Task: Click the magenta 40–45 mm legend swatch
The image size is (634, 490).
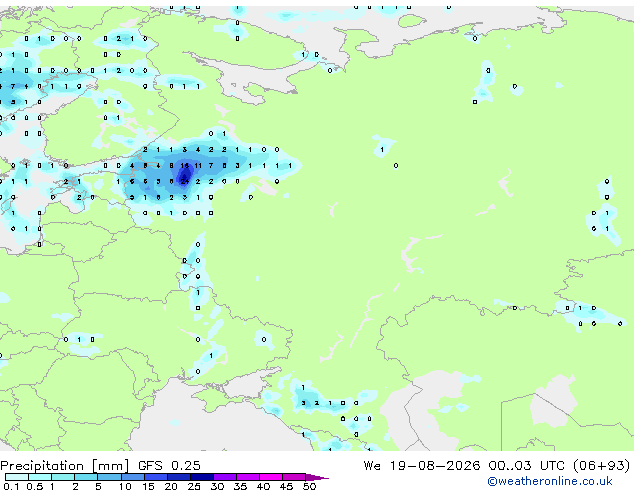Action: coord(271,477)
